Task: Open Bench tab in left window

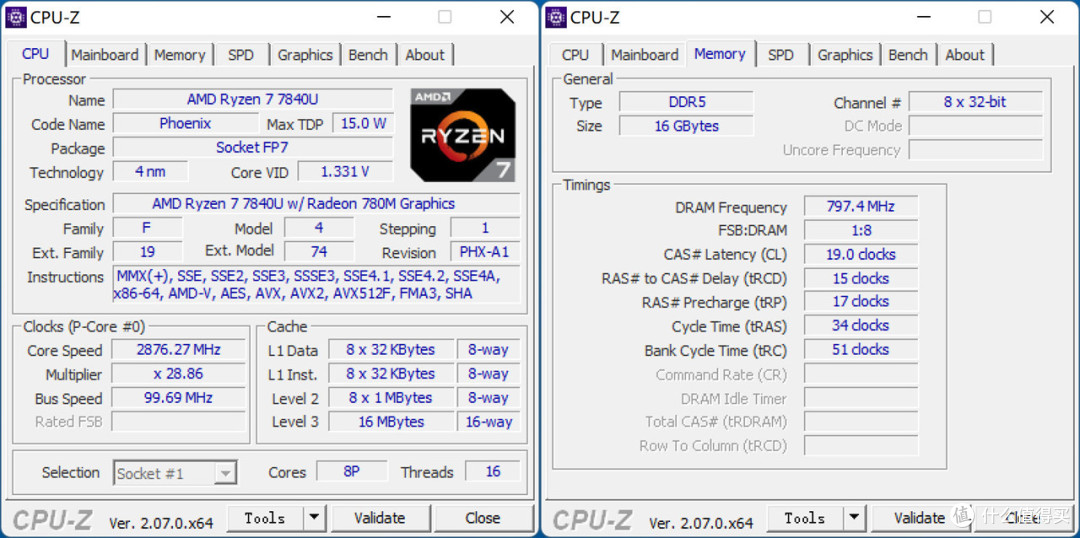Action: (x=368, y=55)
